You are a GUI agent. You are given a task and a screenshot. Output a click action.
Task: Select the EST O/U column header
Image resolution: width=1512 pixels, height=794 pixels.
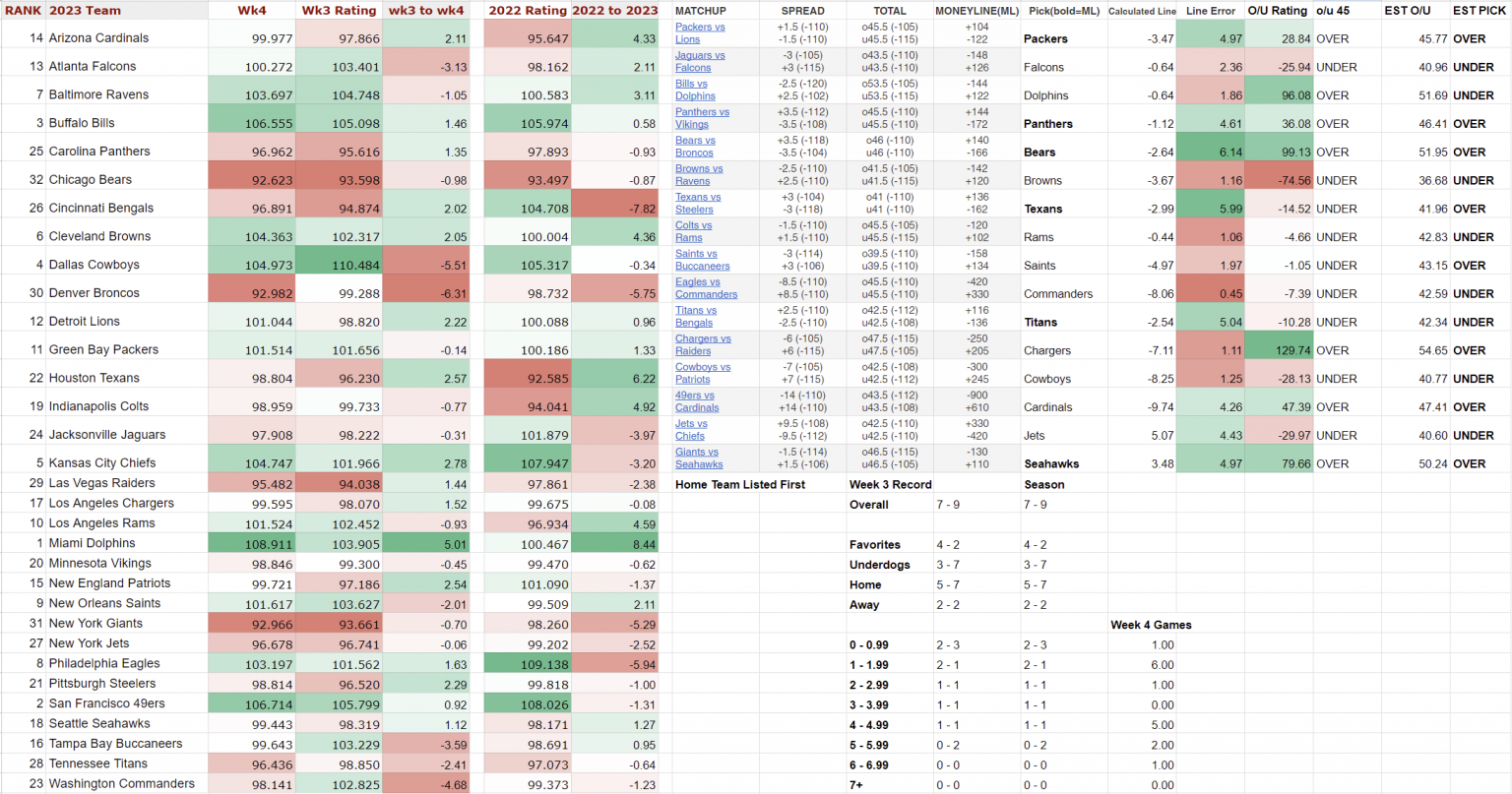pyautogui.click(x=1416, y=11)
